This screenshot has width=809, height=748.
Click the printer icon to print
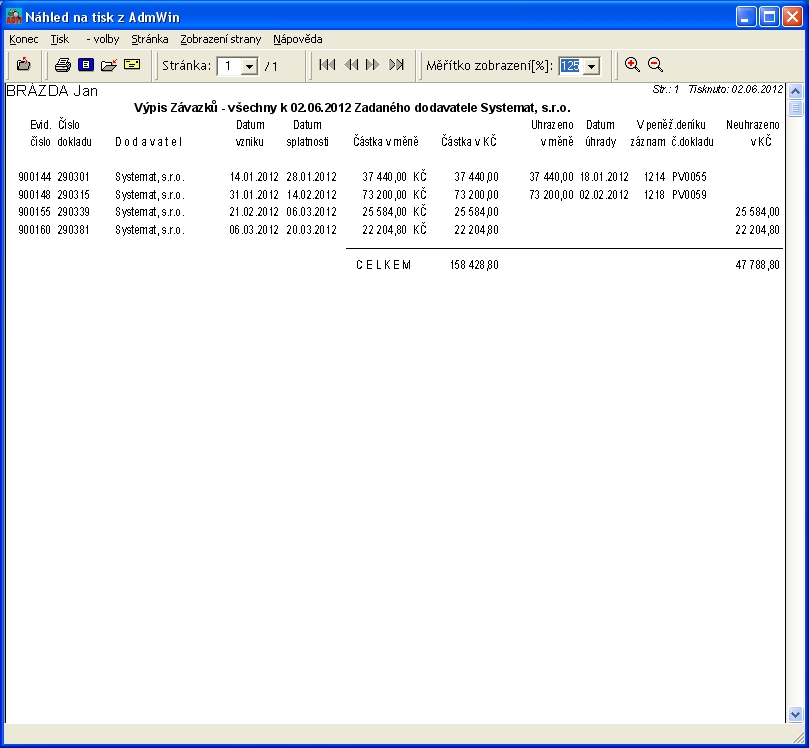tap(63, 65)
